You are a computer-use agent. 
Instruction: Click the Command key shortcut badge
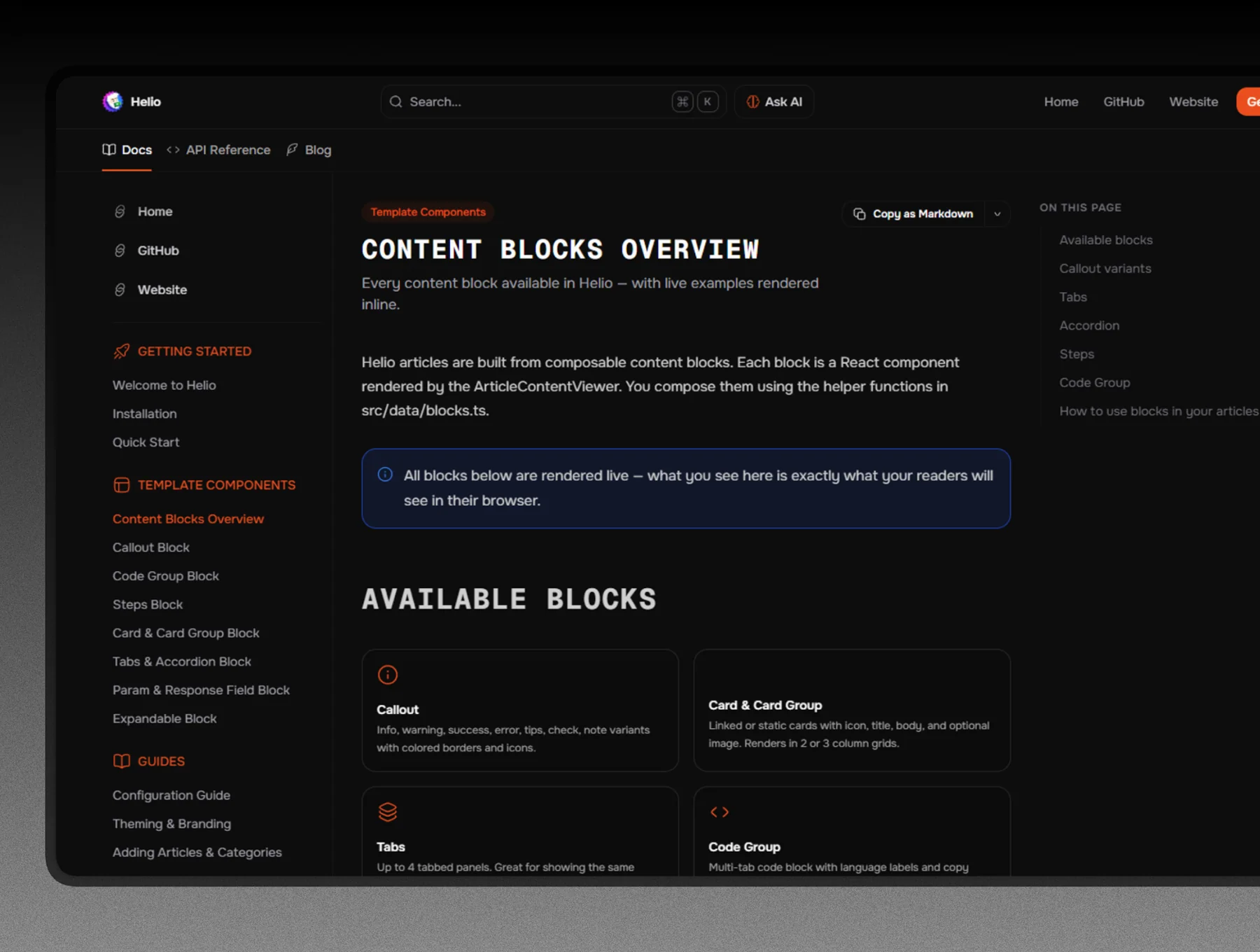click(x=682, y=101)
